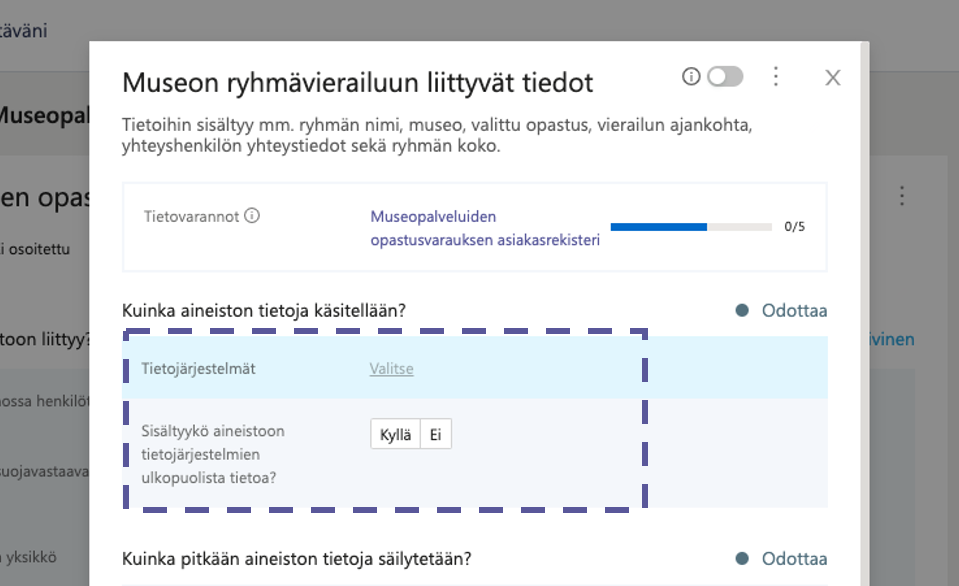Click the info icon beside the toggle switch
This screenshot has height=586, width=959.
[x=691, y=76]
